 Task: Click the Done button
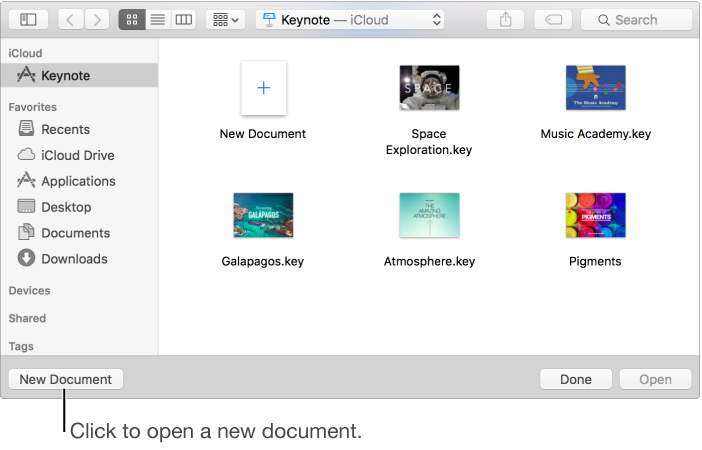click(x=576, y=379)
